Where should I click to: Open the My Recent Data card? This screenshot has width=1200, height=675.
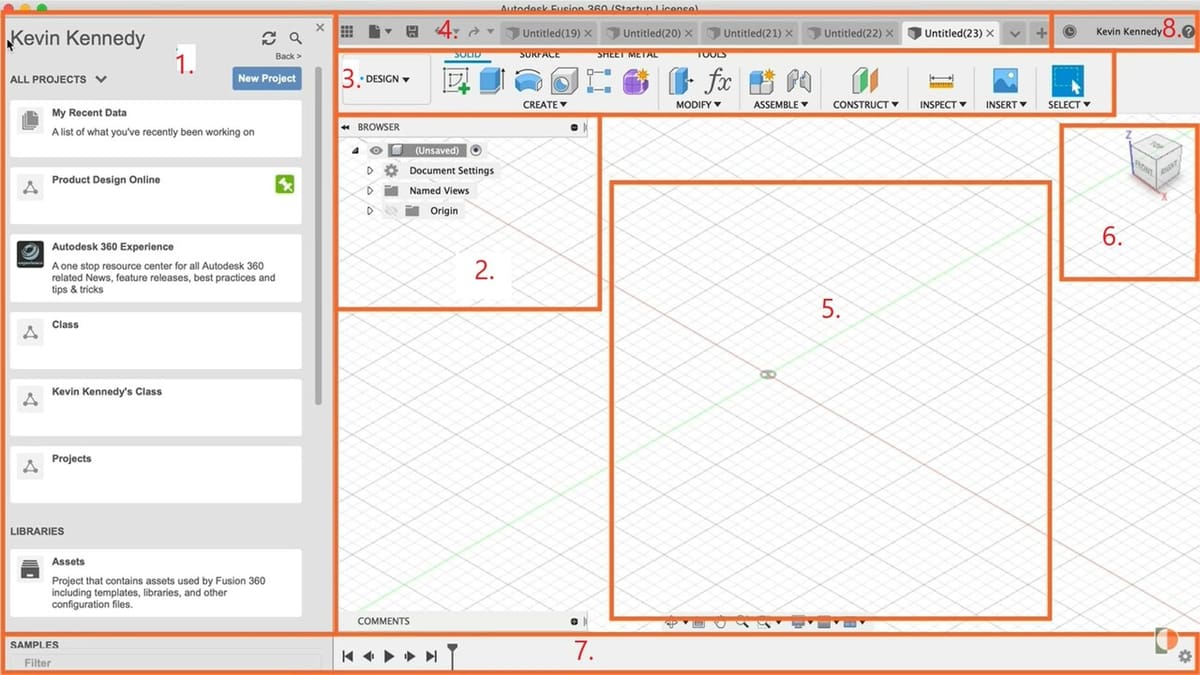(x=155, y=128)
